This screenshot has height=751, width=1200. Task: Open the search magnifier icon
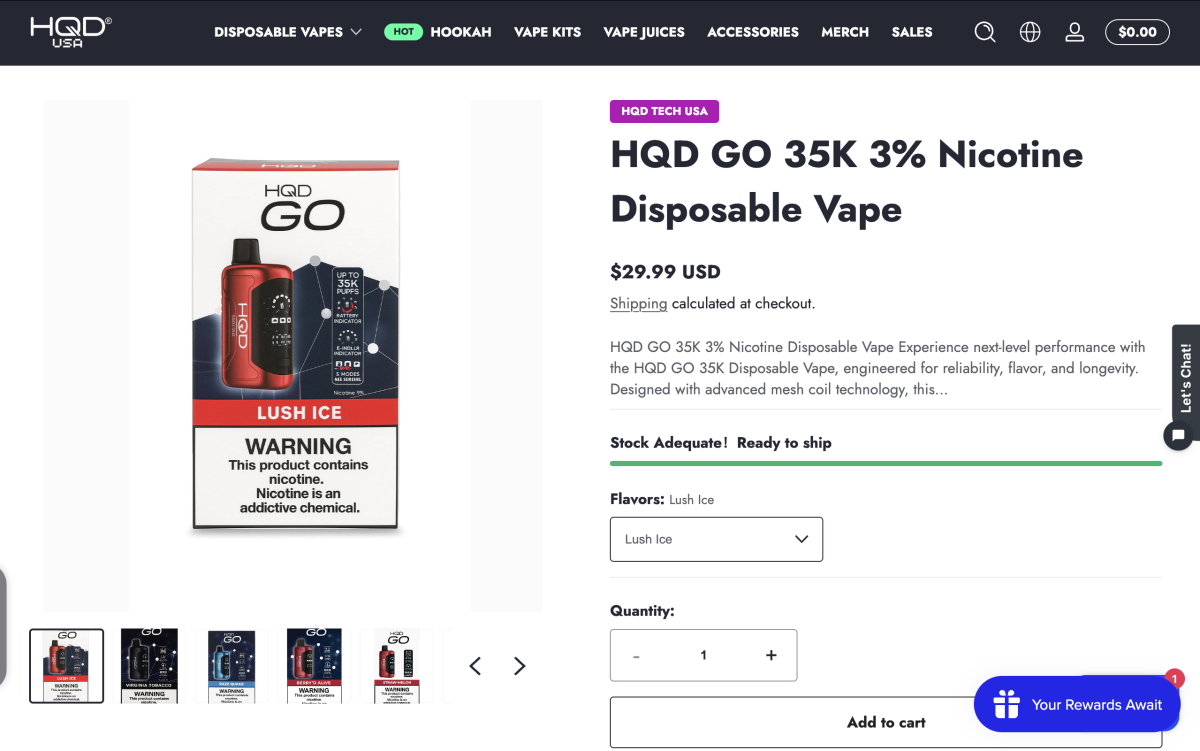985,32
